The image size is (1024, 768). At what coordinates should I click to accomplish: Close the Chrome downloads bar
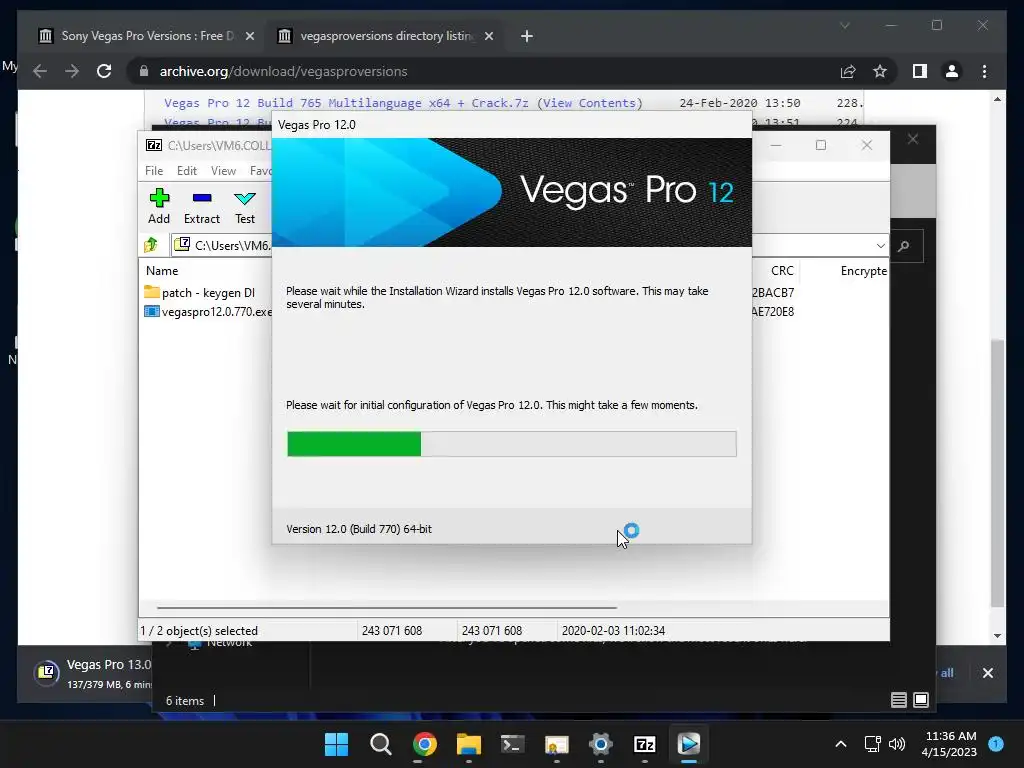tap(987, 673)
